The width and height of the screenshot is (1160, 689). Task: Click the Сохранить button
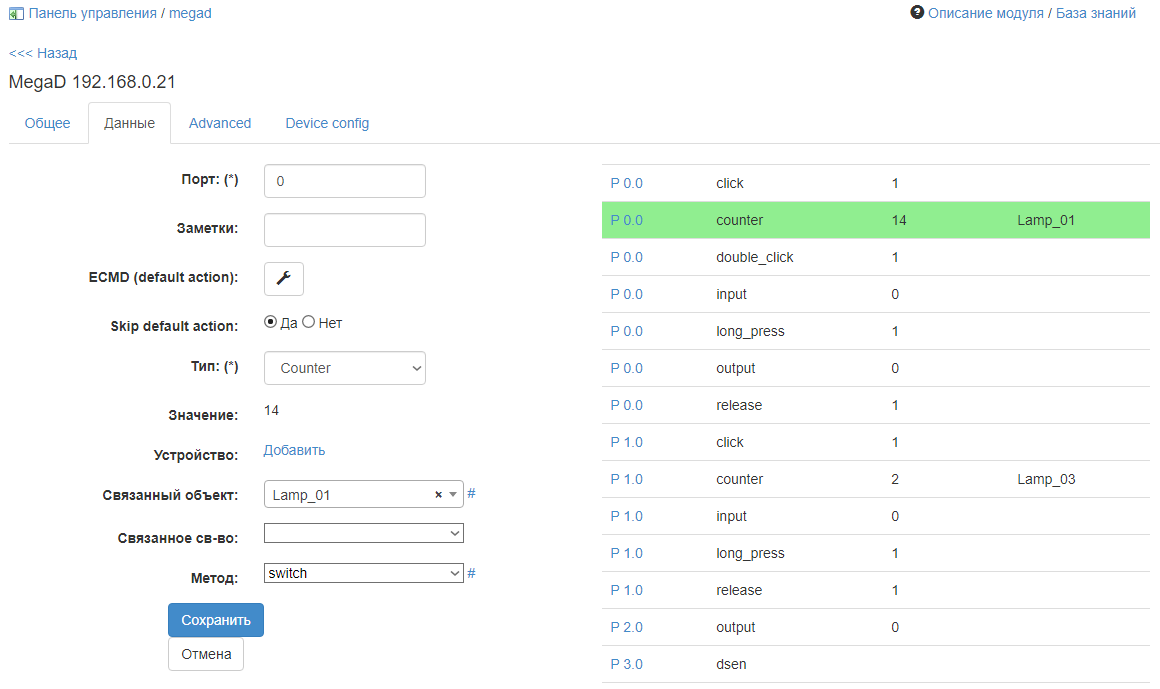pos(216,620)
